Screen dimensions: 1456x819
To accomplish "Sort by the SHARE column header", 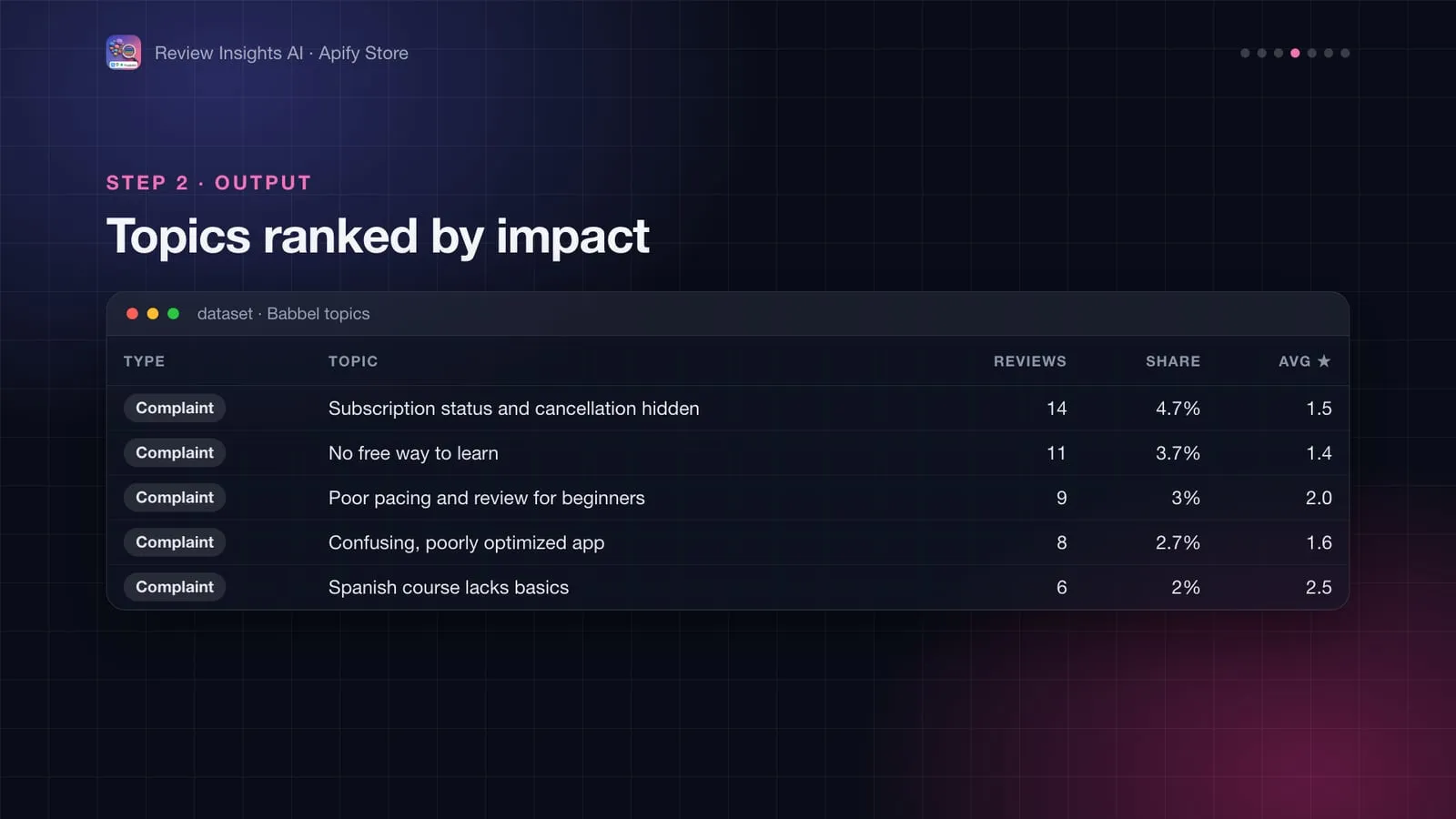I will [x=1173, y=361].
